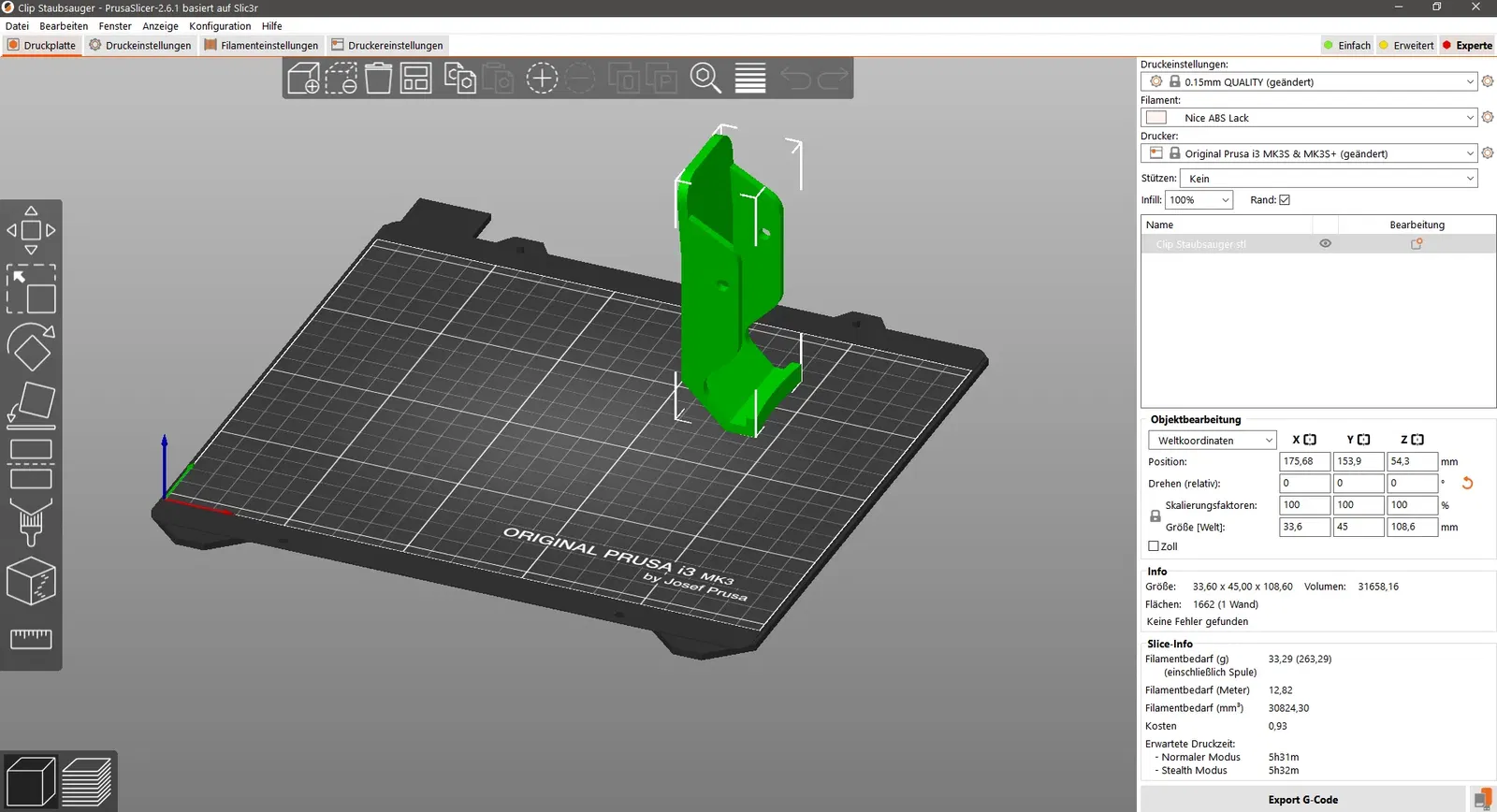This screenshot has height=812, width=1497.
Task: Click the Arrange objects icon
Action: click(x=415, y=78)
